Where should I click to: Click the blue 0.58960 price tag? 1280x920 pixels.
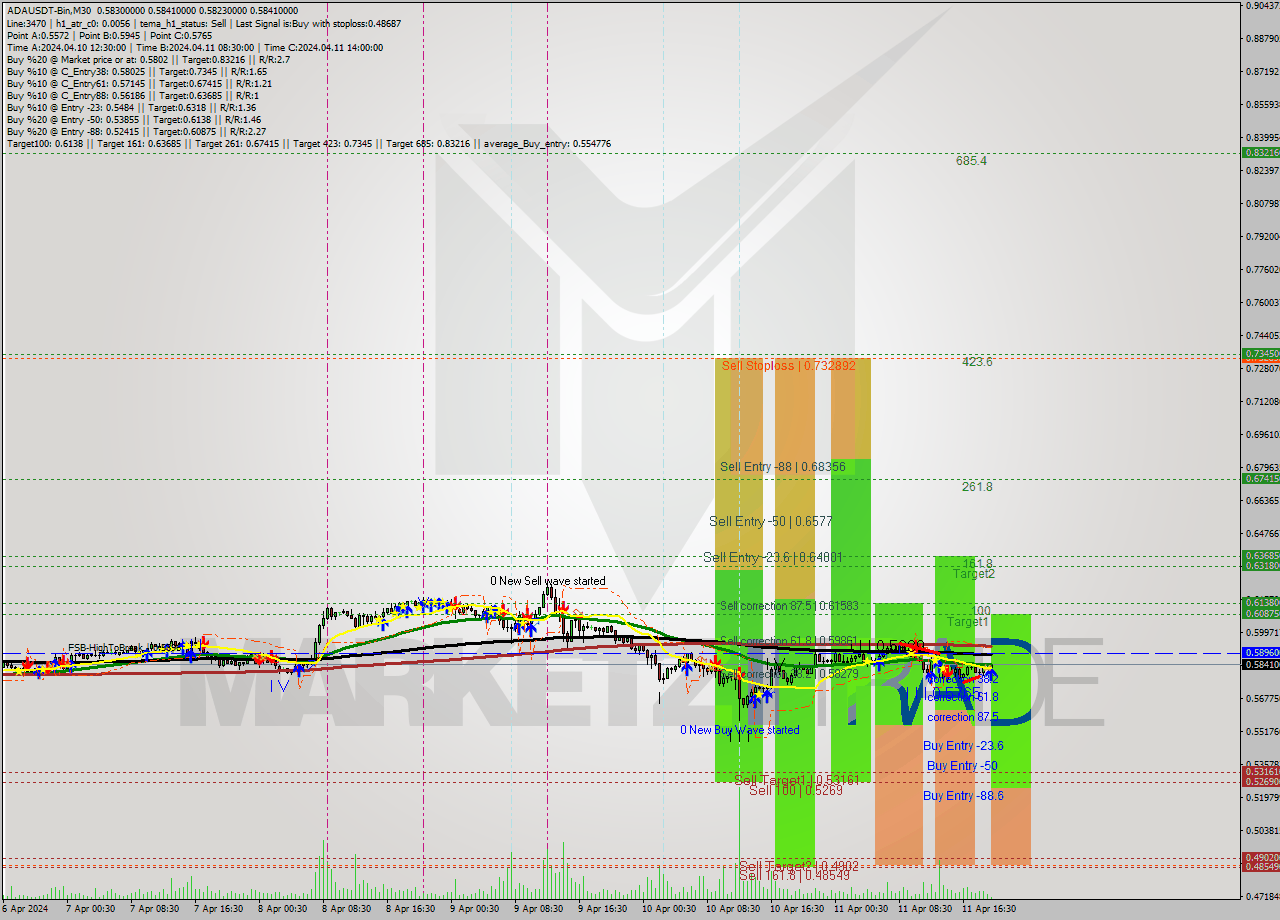click(x=1260, y=652)
